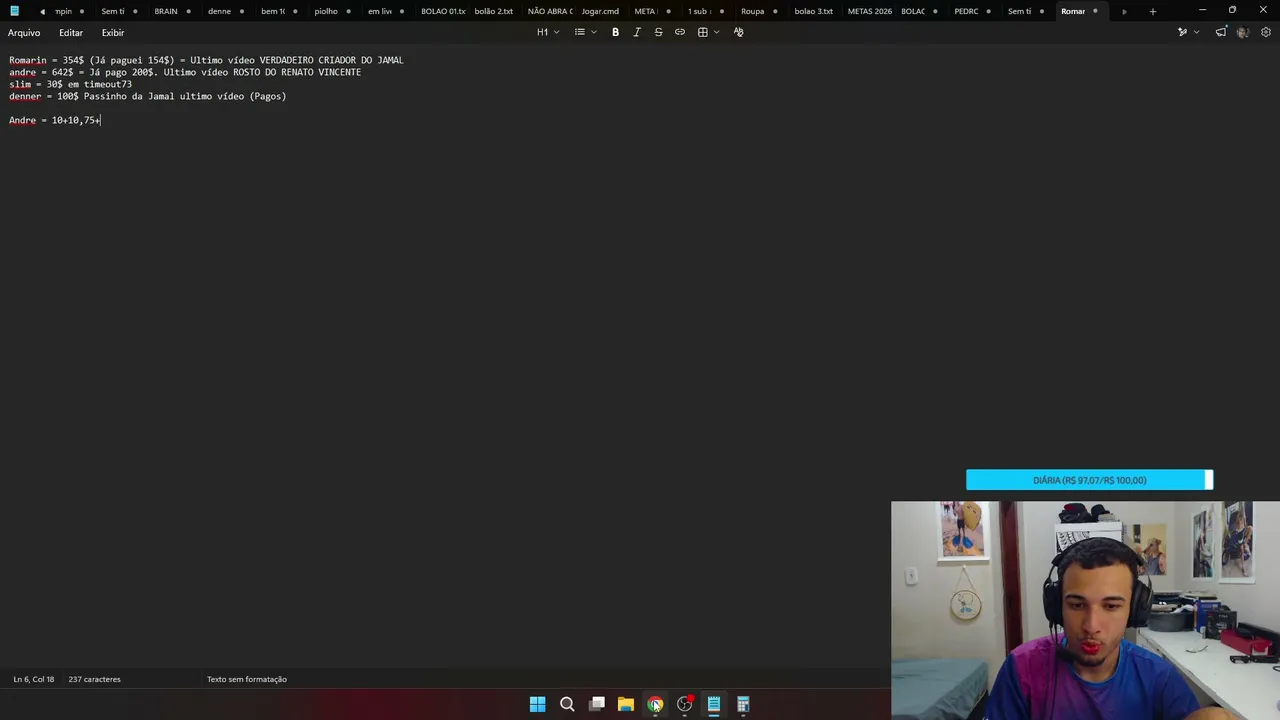Click the webcam overlay video
Viewport: 1280px width, 720px height.
point(1085,610)
